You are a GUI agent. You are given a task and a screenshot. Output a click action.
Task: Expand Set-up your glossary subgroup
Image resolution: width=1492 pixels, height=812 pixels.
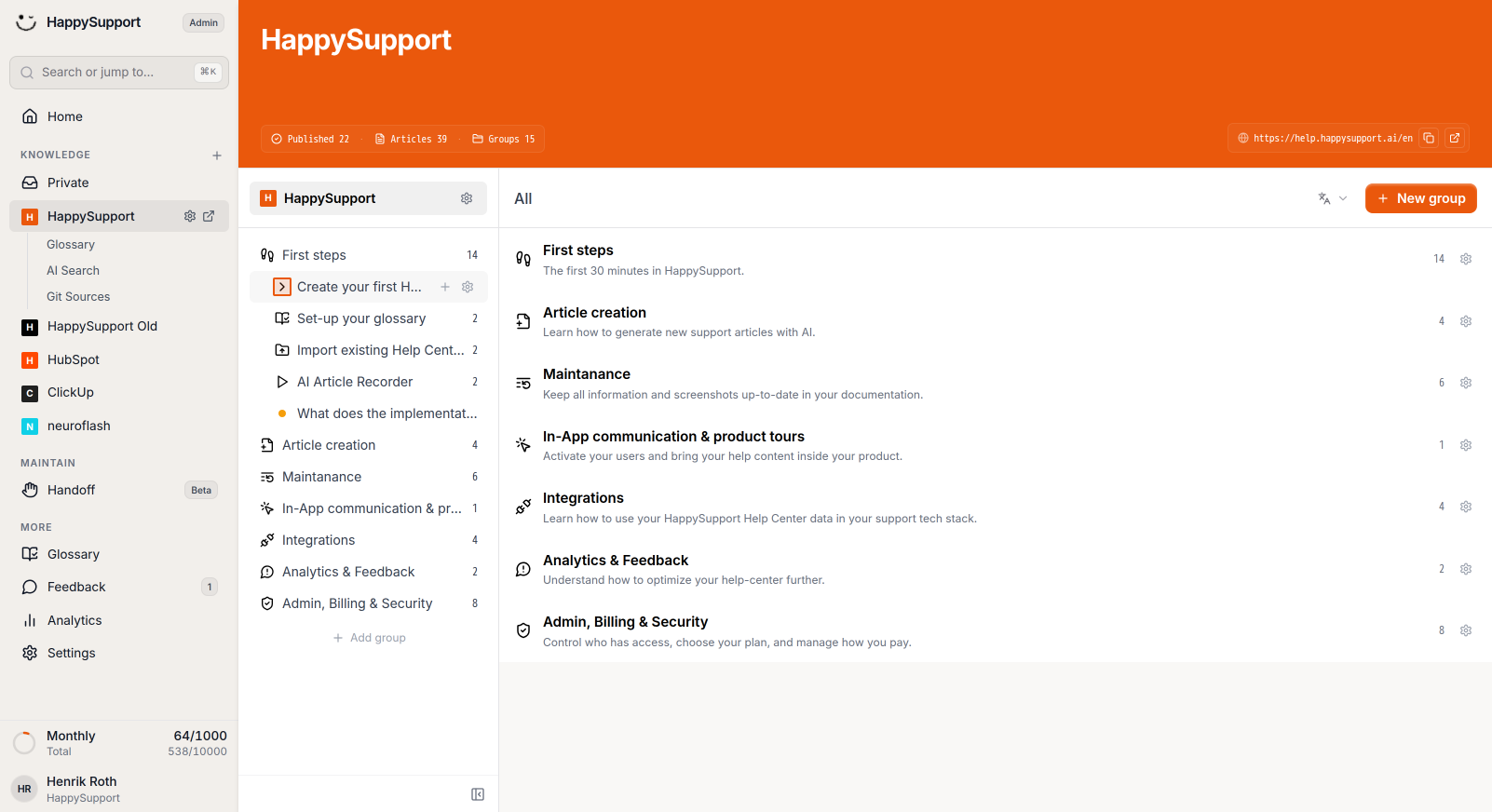(282, 318)
